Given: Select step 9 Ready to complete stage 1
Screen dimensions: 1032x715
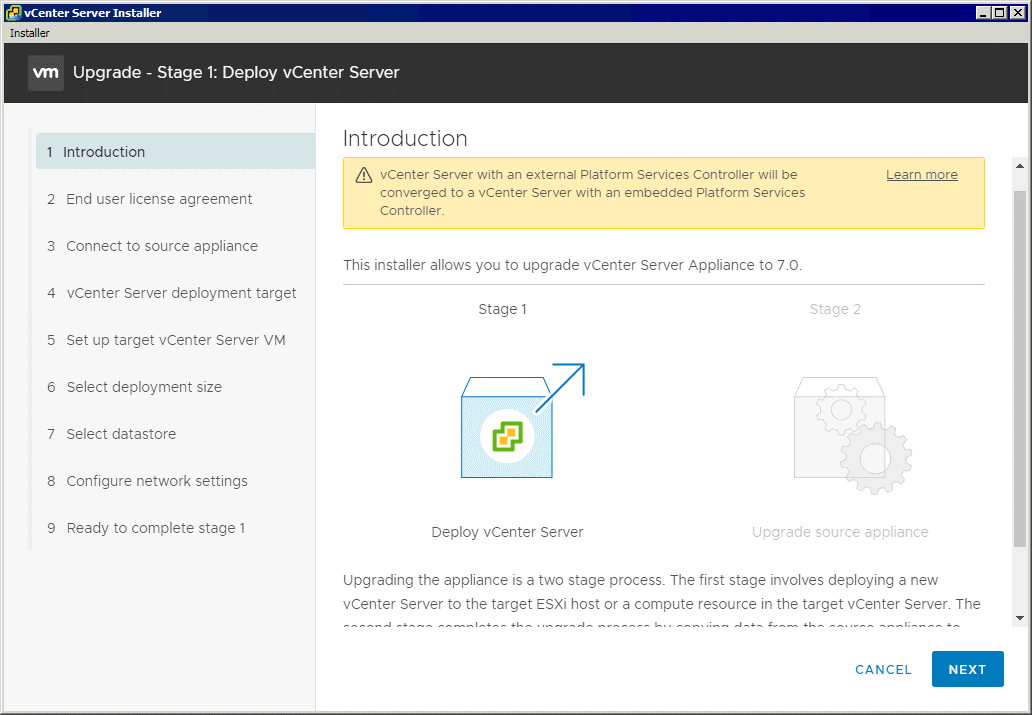Looking at the screenshot, I should click(x=155, y=528).
